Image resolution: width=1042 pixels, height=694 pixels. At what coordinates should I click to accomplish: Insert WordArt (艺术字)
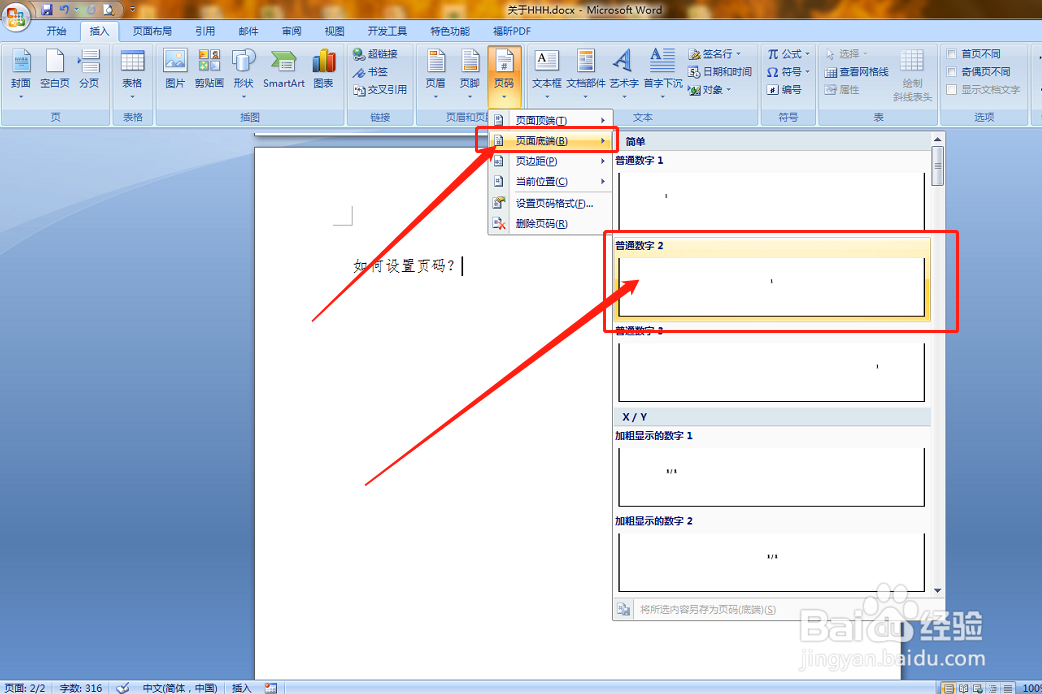pos(623,73)
